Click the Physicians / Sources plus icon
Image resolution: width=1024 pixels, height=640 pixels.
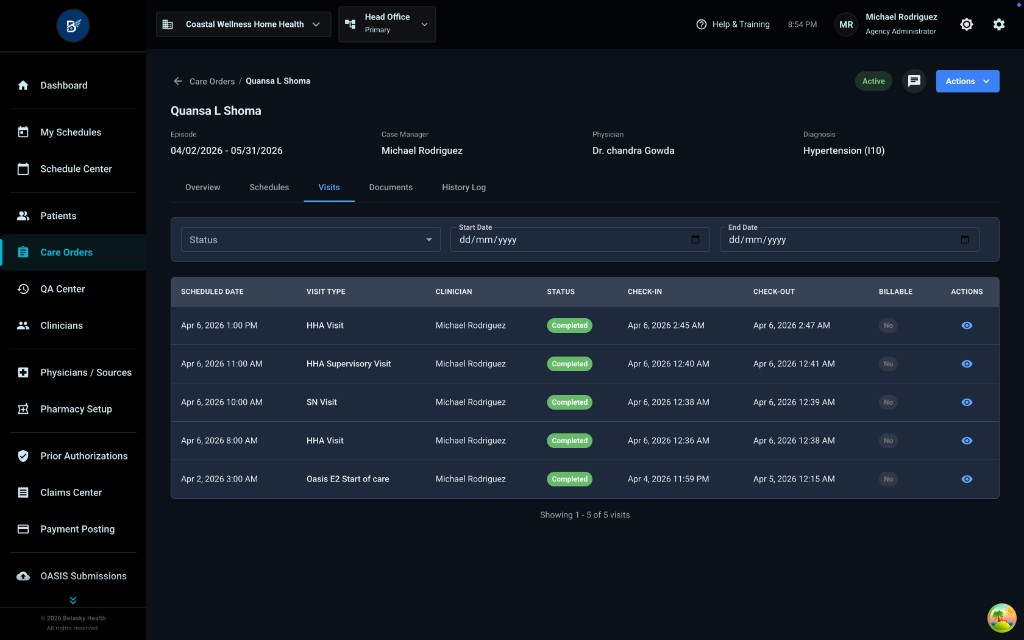(23, 372)
